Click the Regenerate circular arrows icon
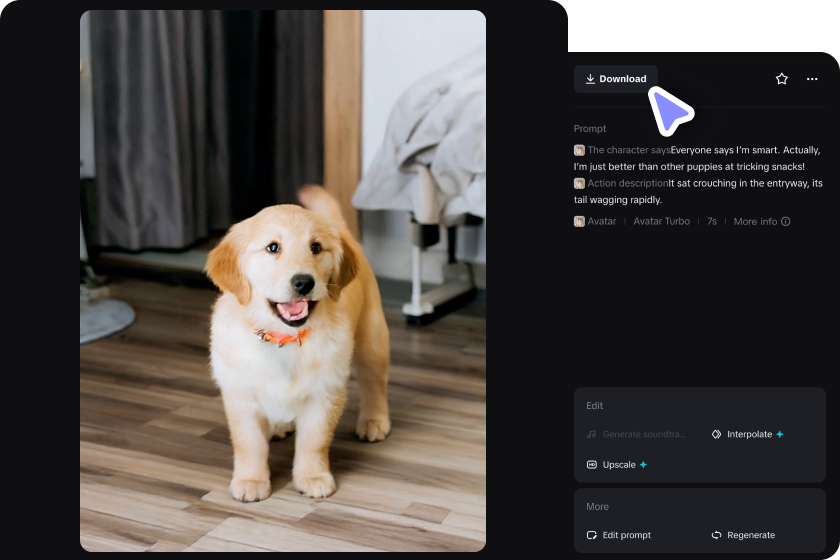Image resolution: width=840 pixels, height=560 pixels. (716, 535)
